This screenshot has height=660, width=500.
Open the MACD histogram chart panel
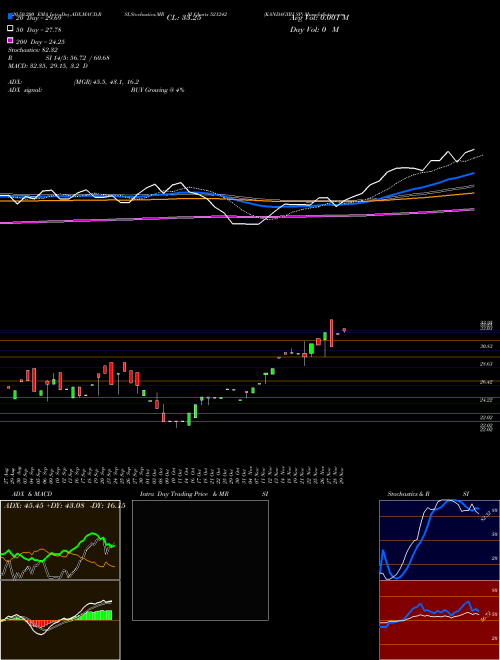(x=60, y=620)
